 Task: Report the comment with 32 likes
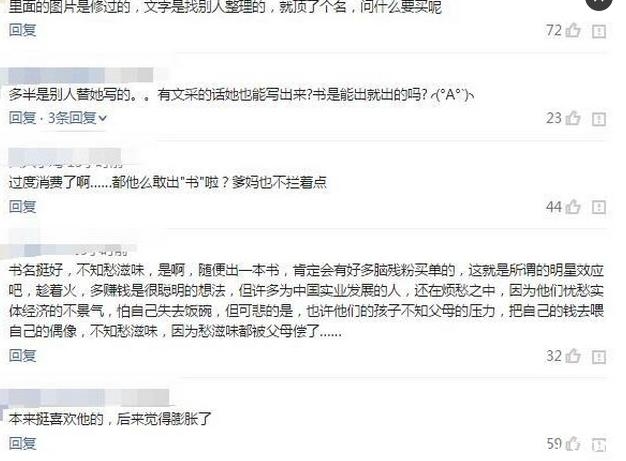coord(598,356)
